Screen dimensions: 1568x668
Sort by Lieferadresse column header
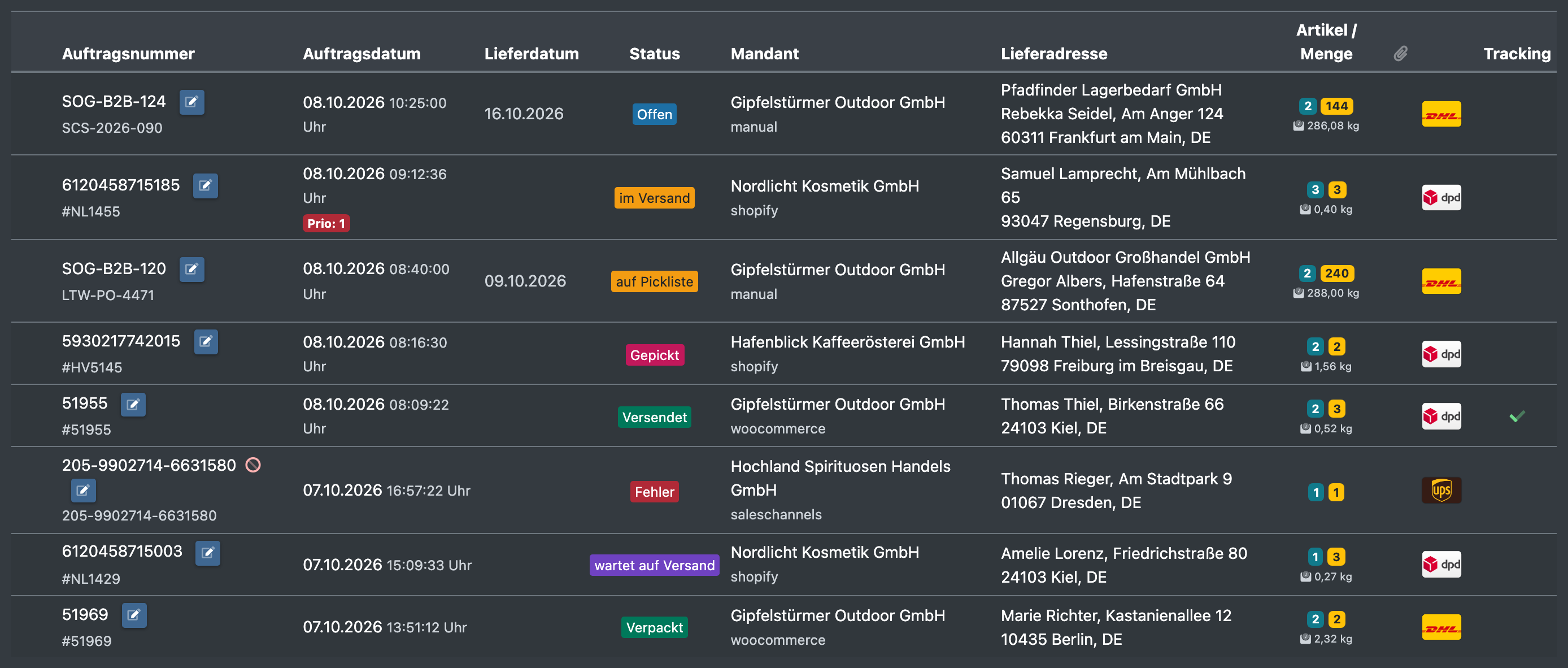pos(1054,54)
